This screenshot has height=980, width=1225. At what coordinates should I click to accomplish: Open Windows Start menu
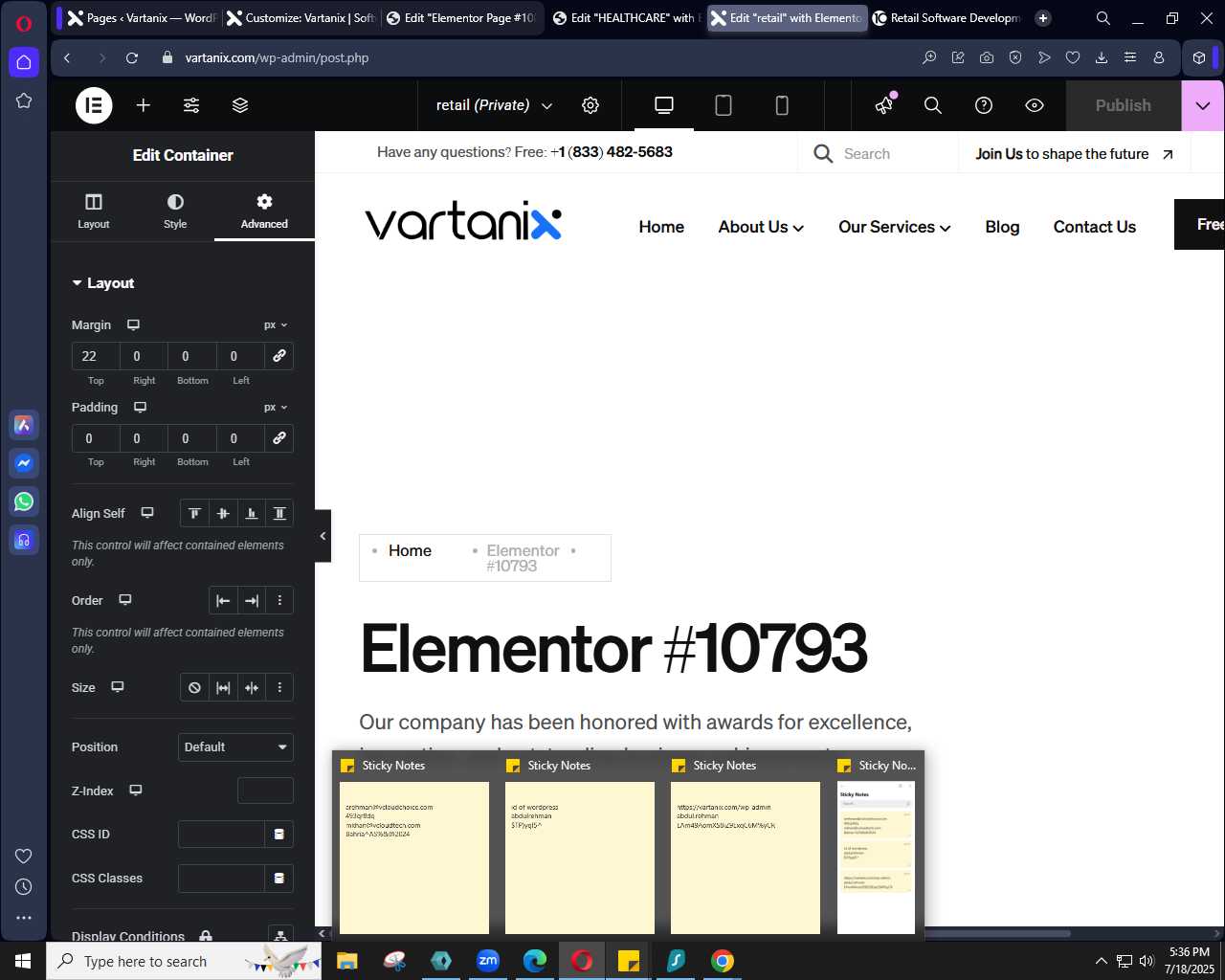(23, 961)
